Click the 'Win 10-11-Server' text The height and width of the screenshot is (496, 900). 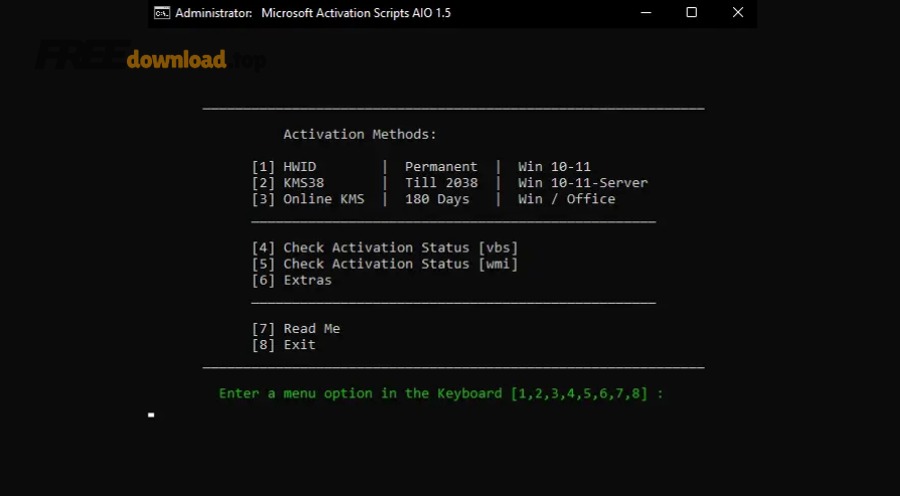(x=583, y=183)
